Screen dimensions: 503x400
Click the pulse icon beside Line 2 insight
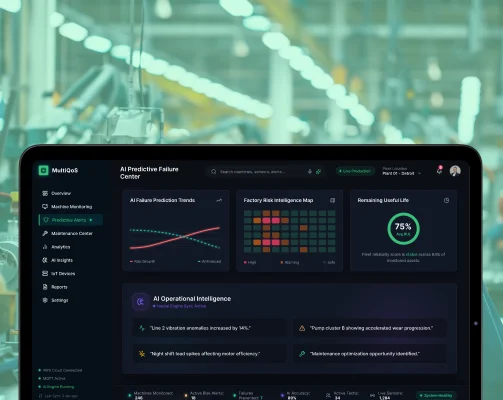click(142, 328)
